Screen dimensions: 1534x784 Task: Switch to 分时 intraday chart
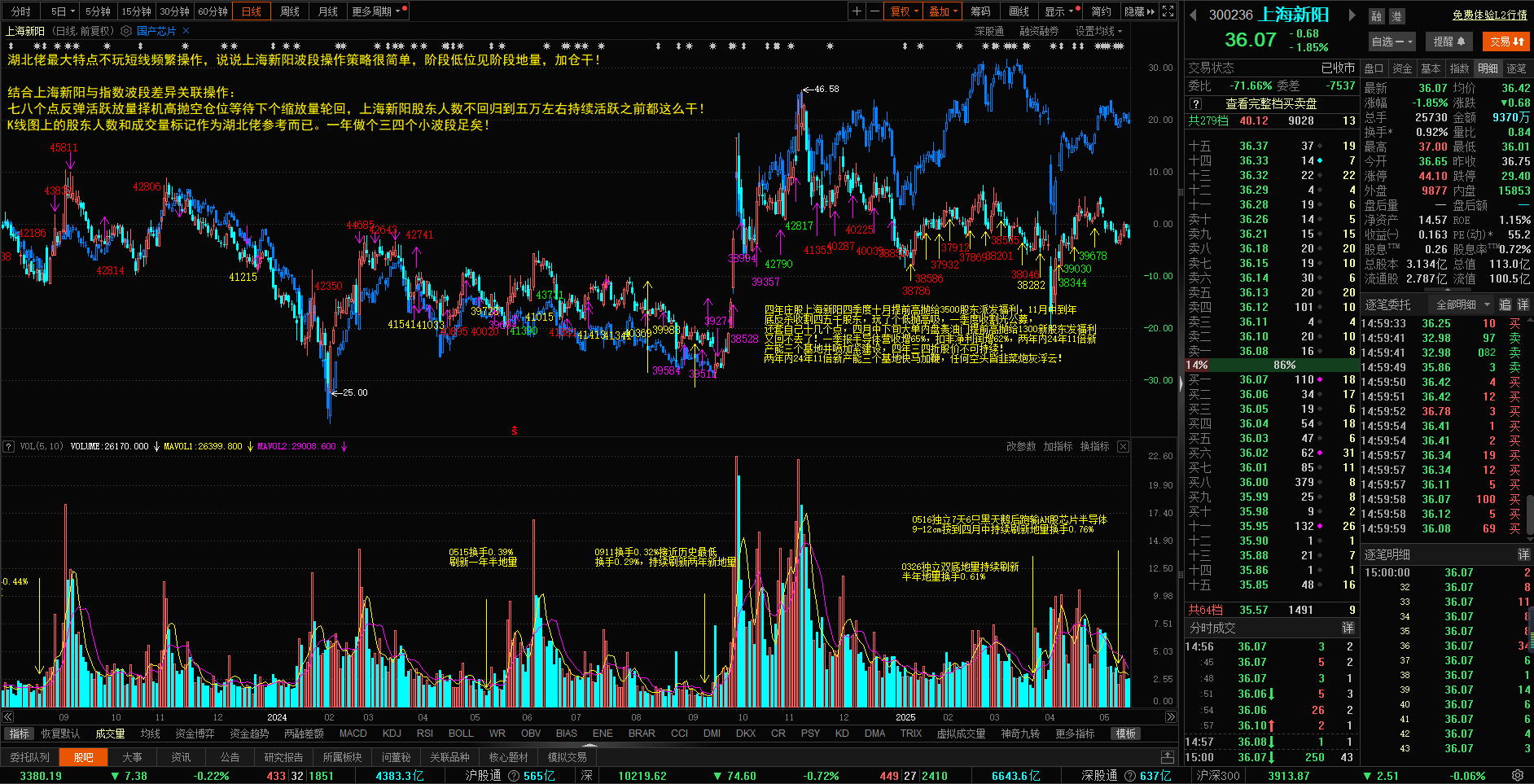21,11
